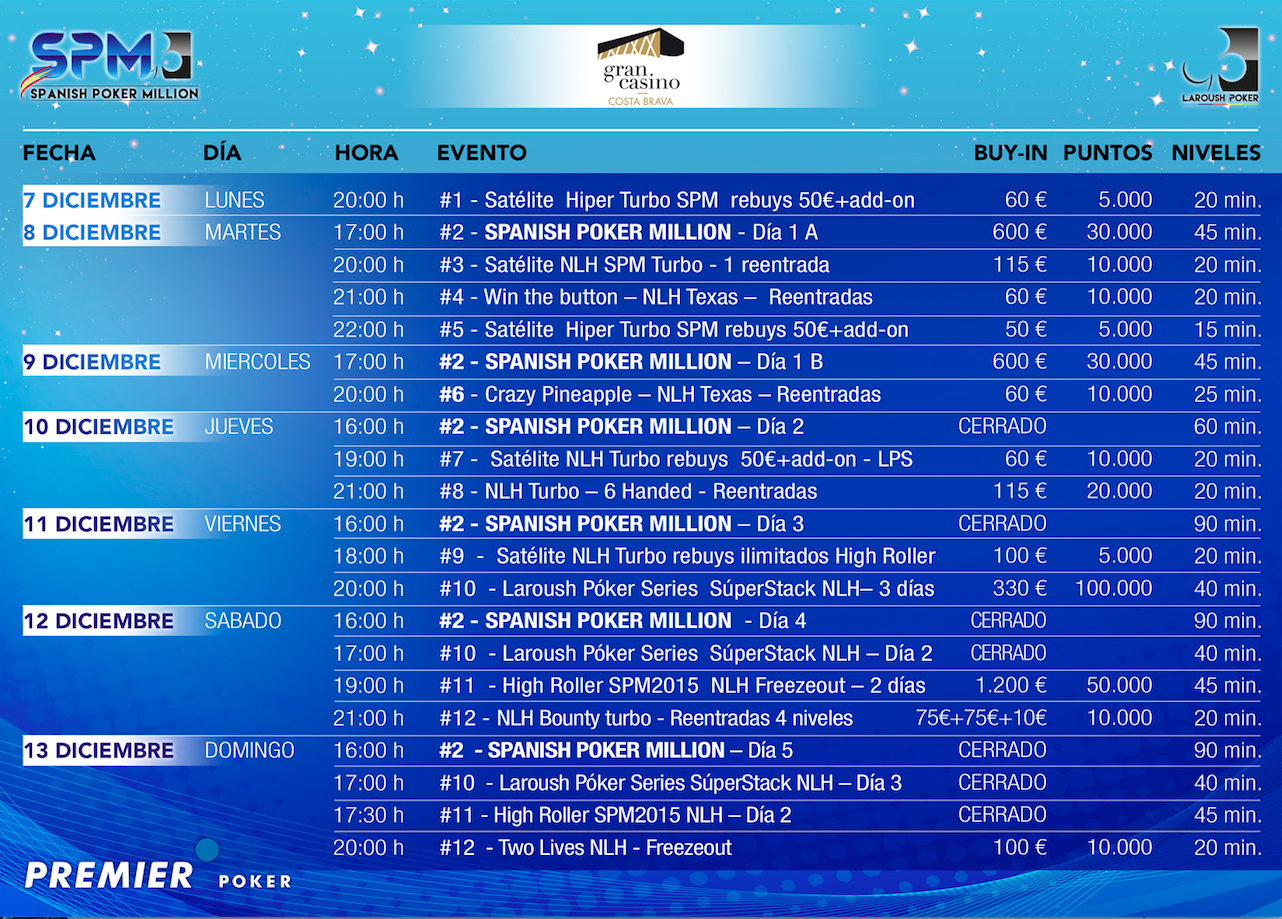Click the 11 DICIEMBRE date label
The image size is (1282, 919).
[x=98, y=524]
